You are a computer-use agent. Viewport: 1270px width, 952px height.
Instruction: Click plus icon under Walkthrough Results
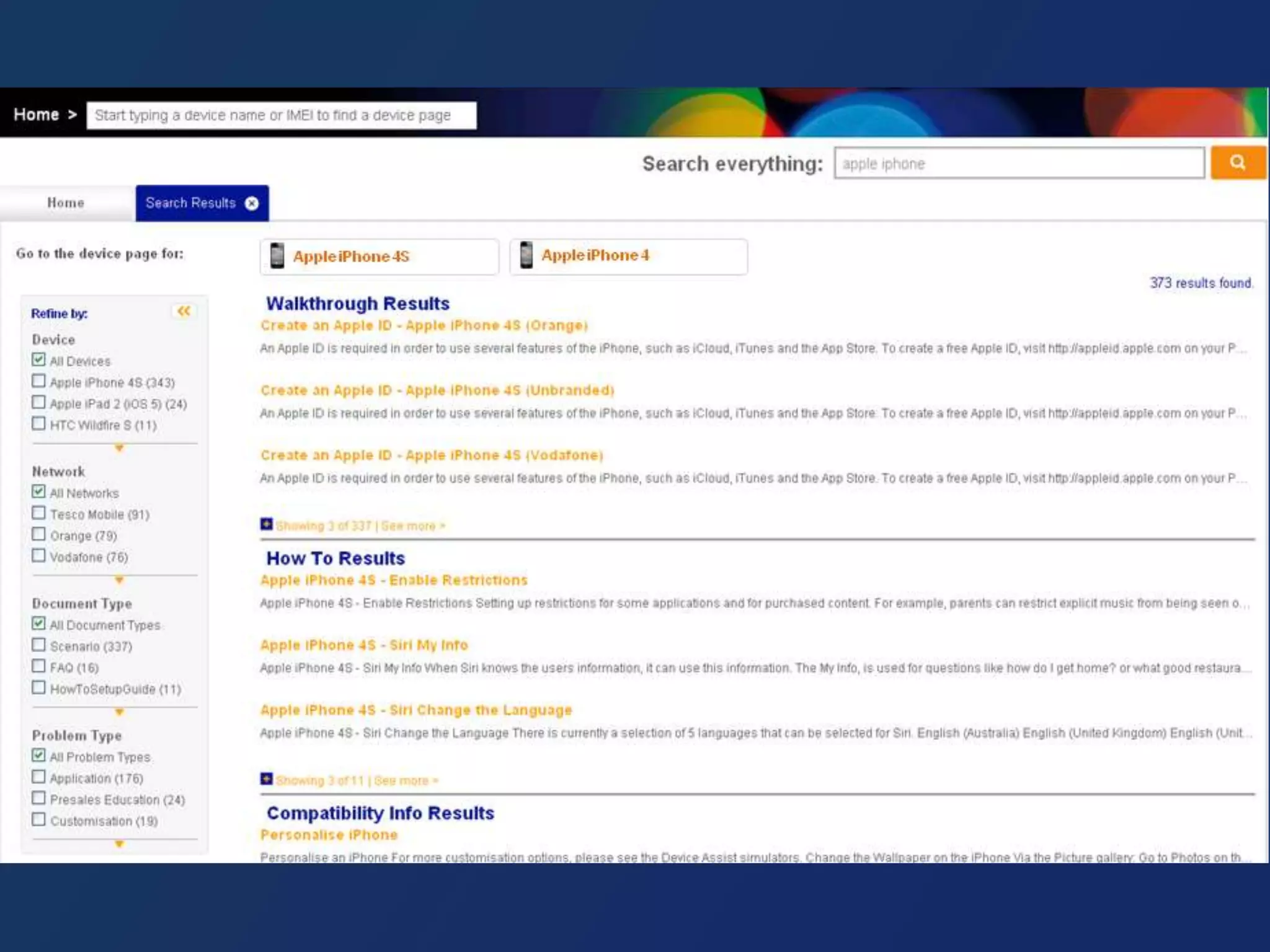pyautogui.click(x=267, y=524)
